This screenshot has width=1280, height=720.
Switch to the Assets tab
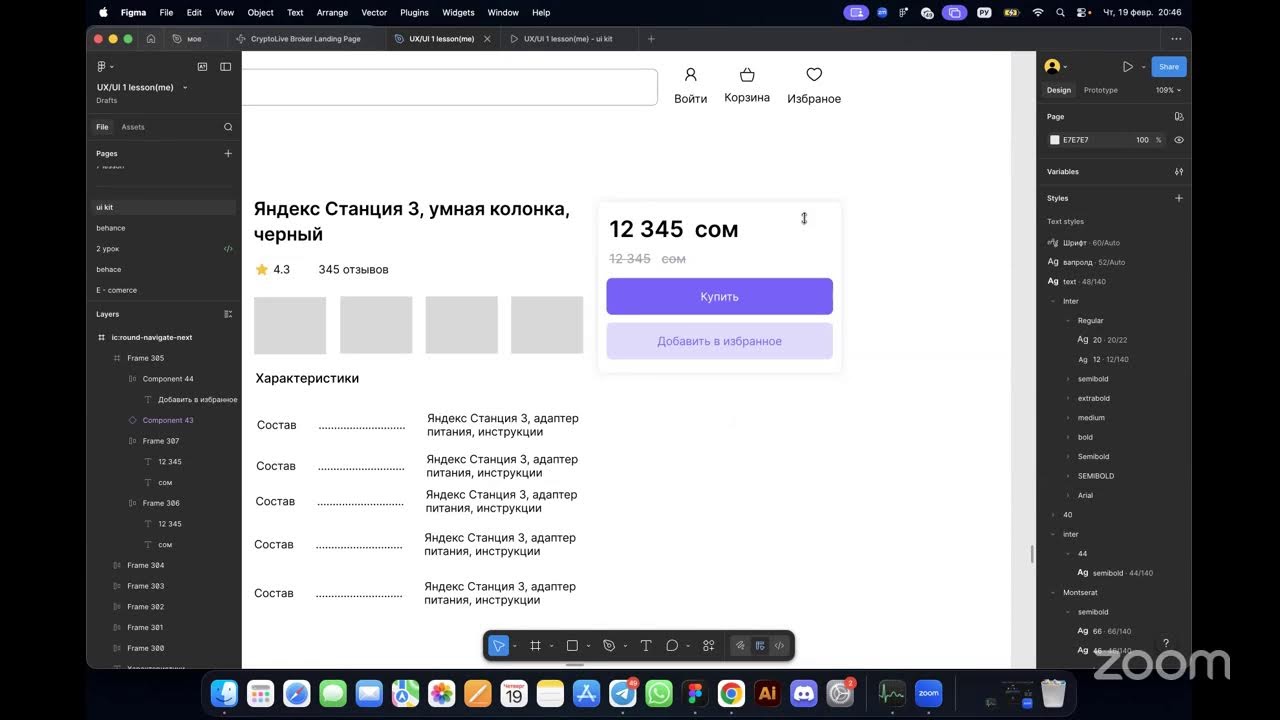point(133,127)
